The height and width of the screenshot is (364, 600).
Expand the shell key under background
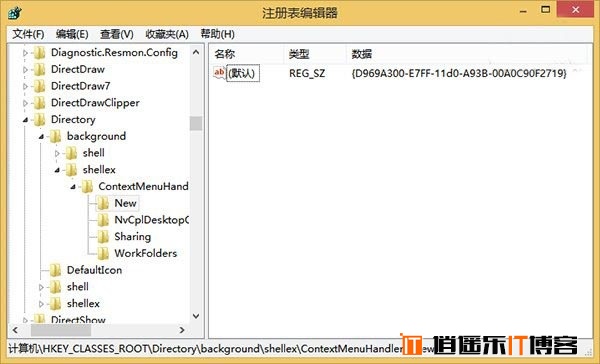[57, 153]
